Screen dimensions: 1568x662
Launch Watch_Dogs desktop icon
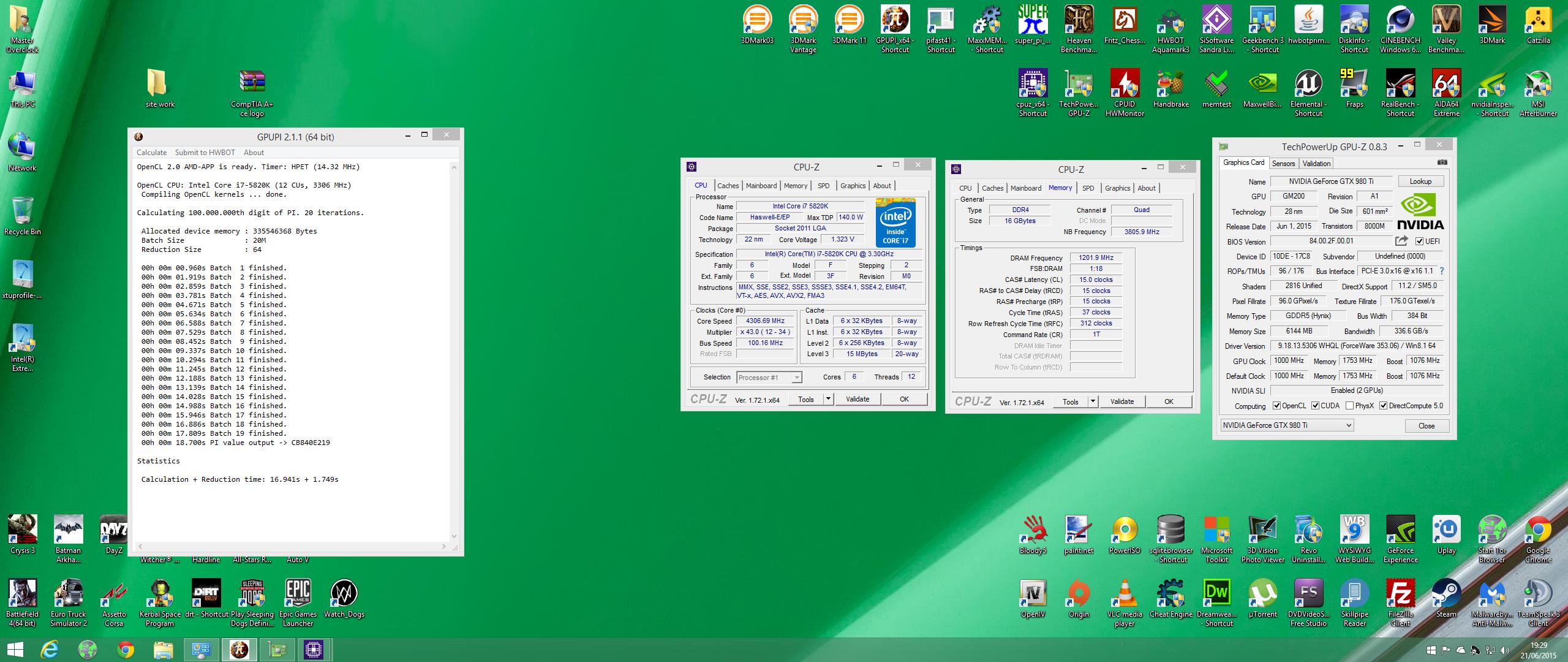point(344,598)
